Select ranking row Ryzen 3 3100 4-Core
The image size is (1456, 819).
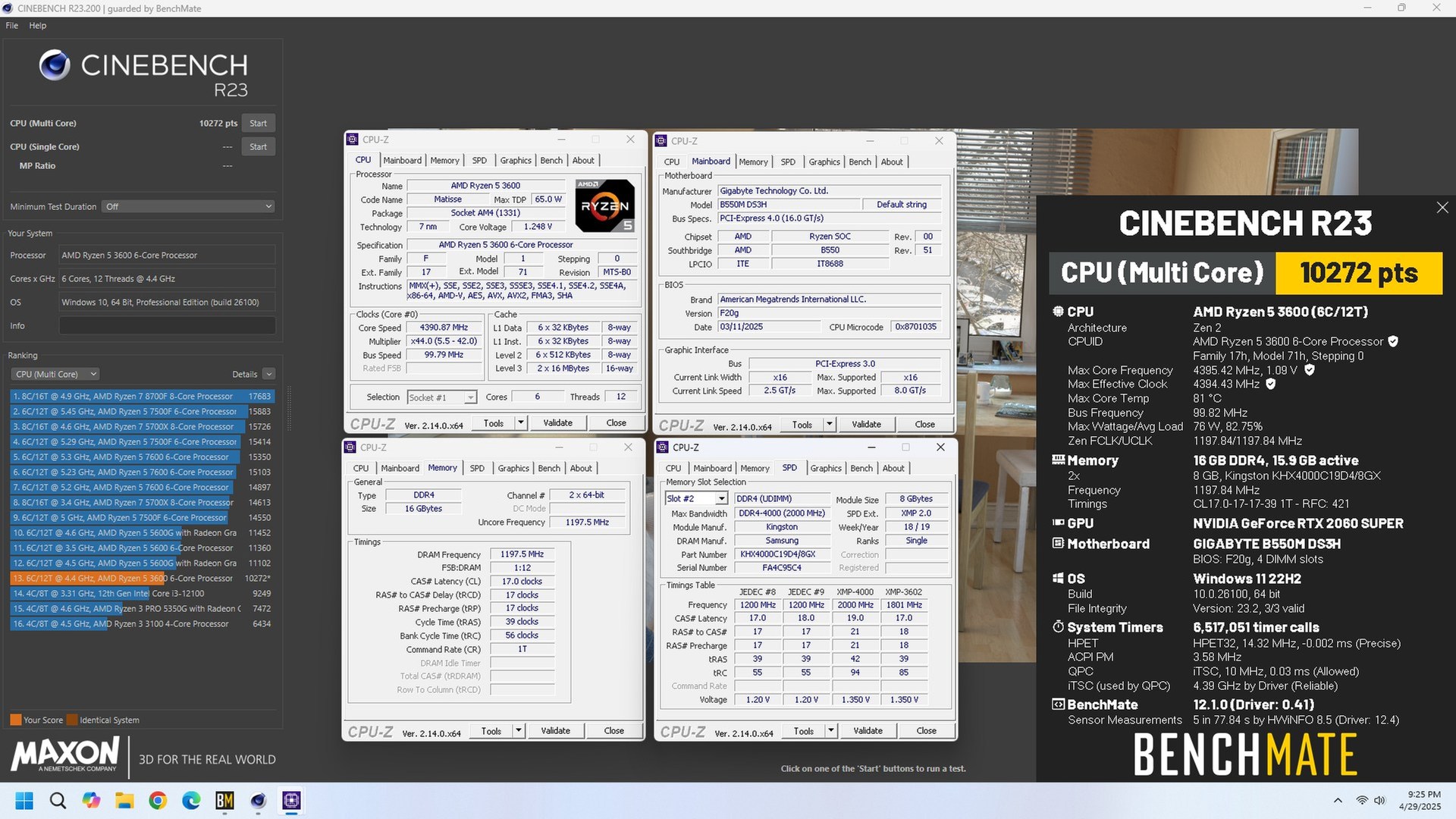[142, 624]
